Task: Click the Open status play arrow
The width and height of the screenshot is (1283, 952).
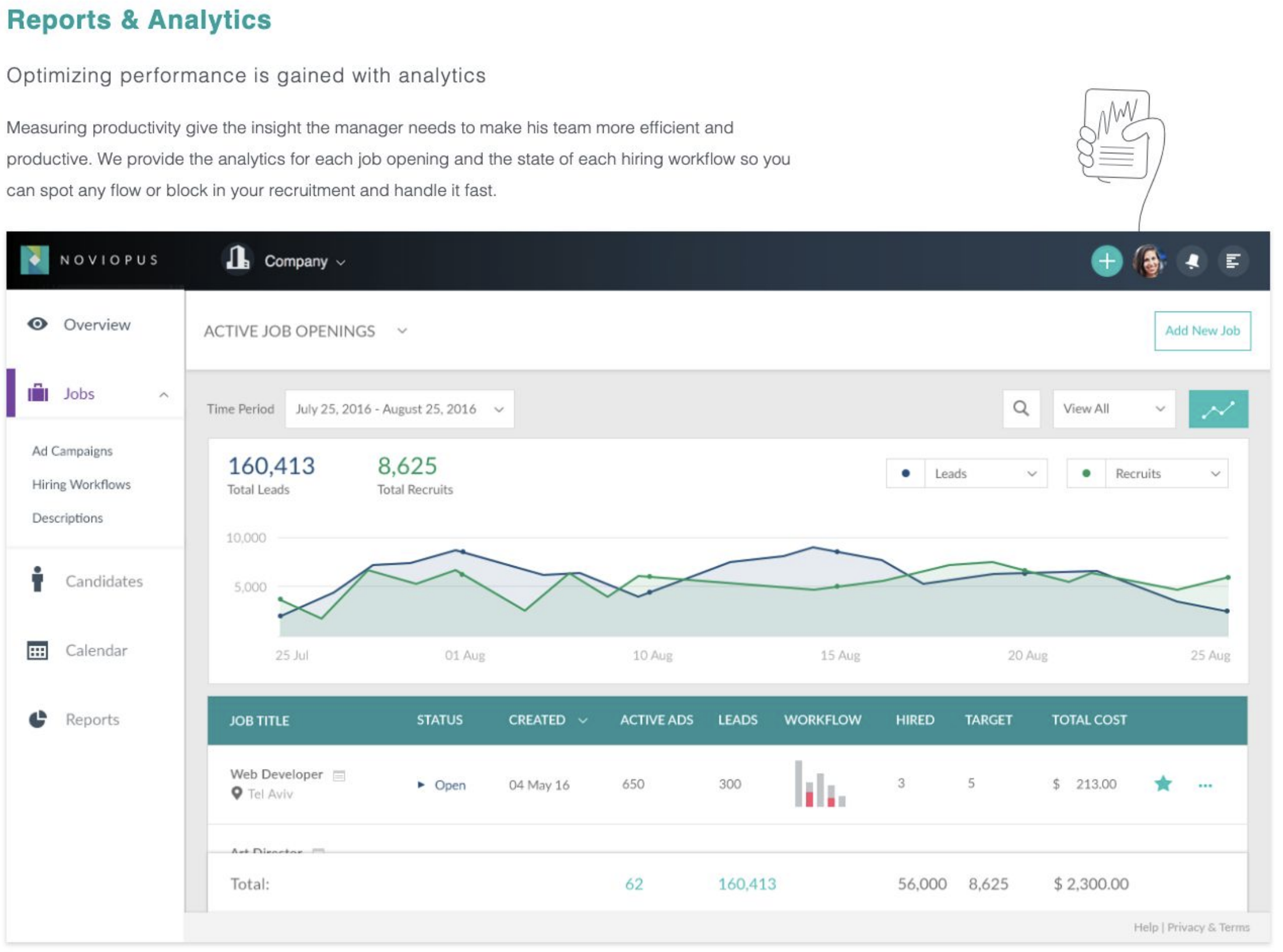Action: [421, 785]
